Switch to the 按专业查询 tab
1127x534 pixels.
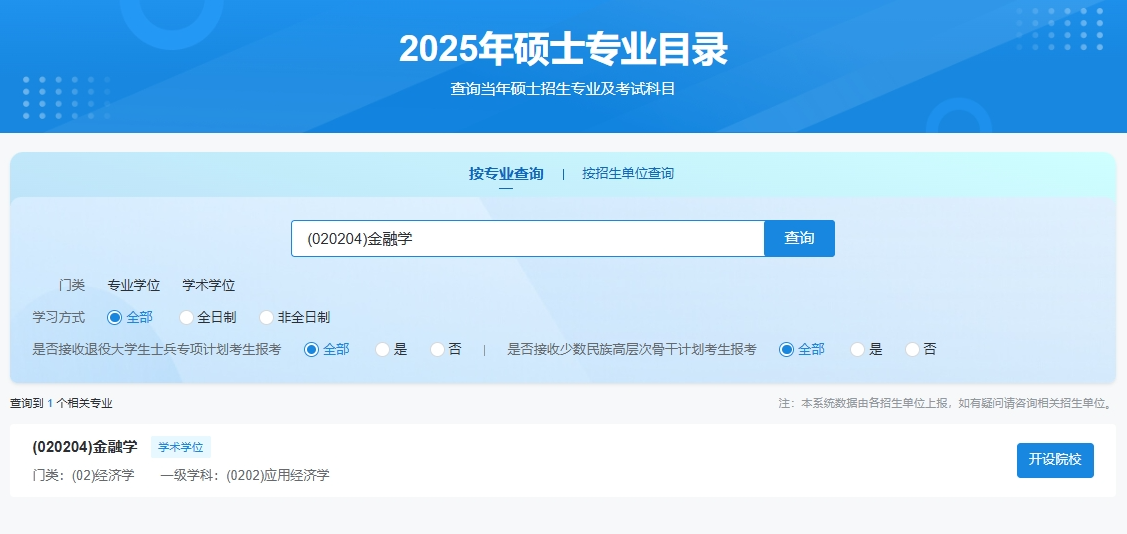(x=506, y=174)
